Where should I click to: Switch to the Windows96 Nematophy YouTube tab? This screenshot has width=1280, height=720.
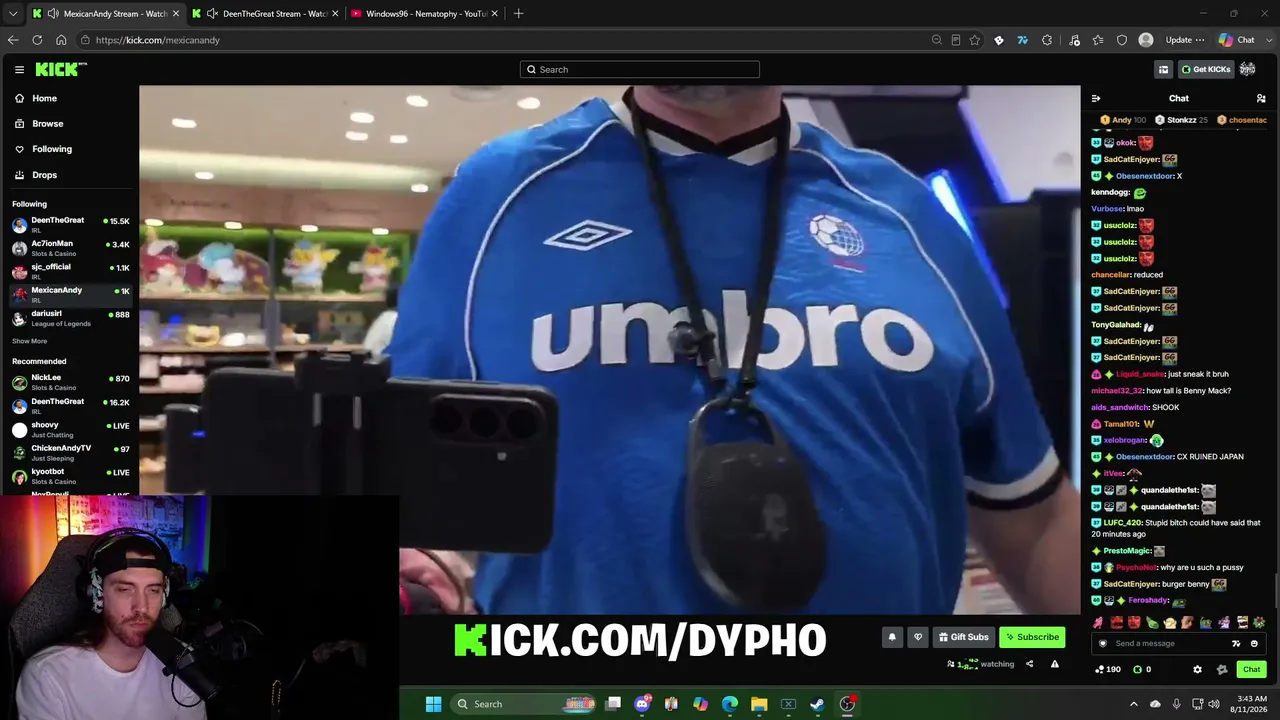425,14
